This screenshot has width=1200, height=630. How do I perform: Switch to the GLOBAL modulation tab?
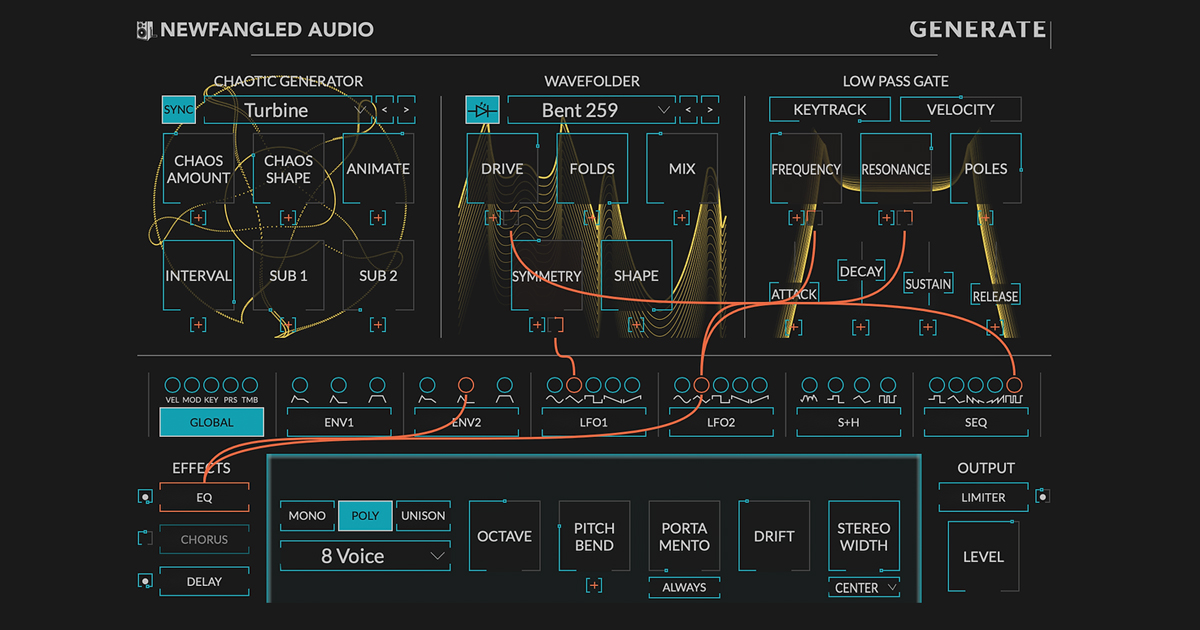(210, 422)
